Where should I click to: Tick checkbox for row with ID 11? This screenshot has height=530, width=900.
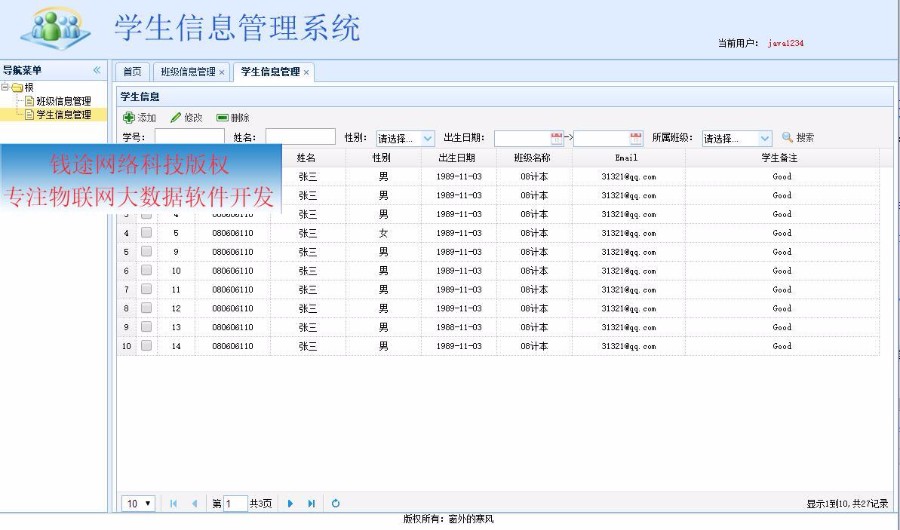(x=146, y=289)
